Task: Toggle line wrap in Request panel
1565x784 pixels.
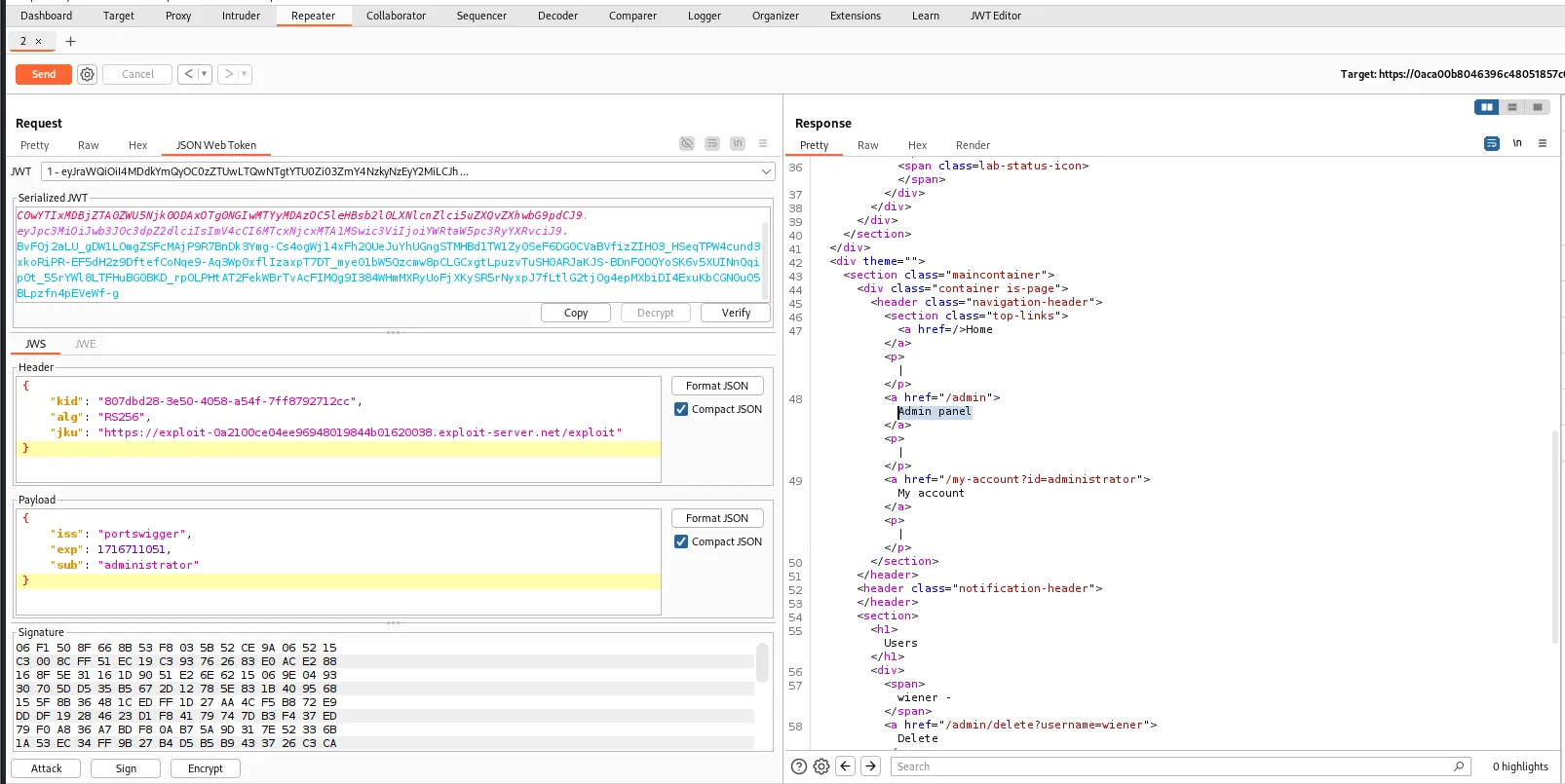Action: point(712,143)
